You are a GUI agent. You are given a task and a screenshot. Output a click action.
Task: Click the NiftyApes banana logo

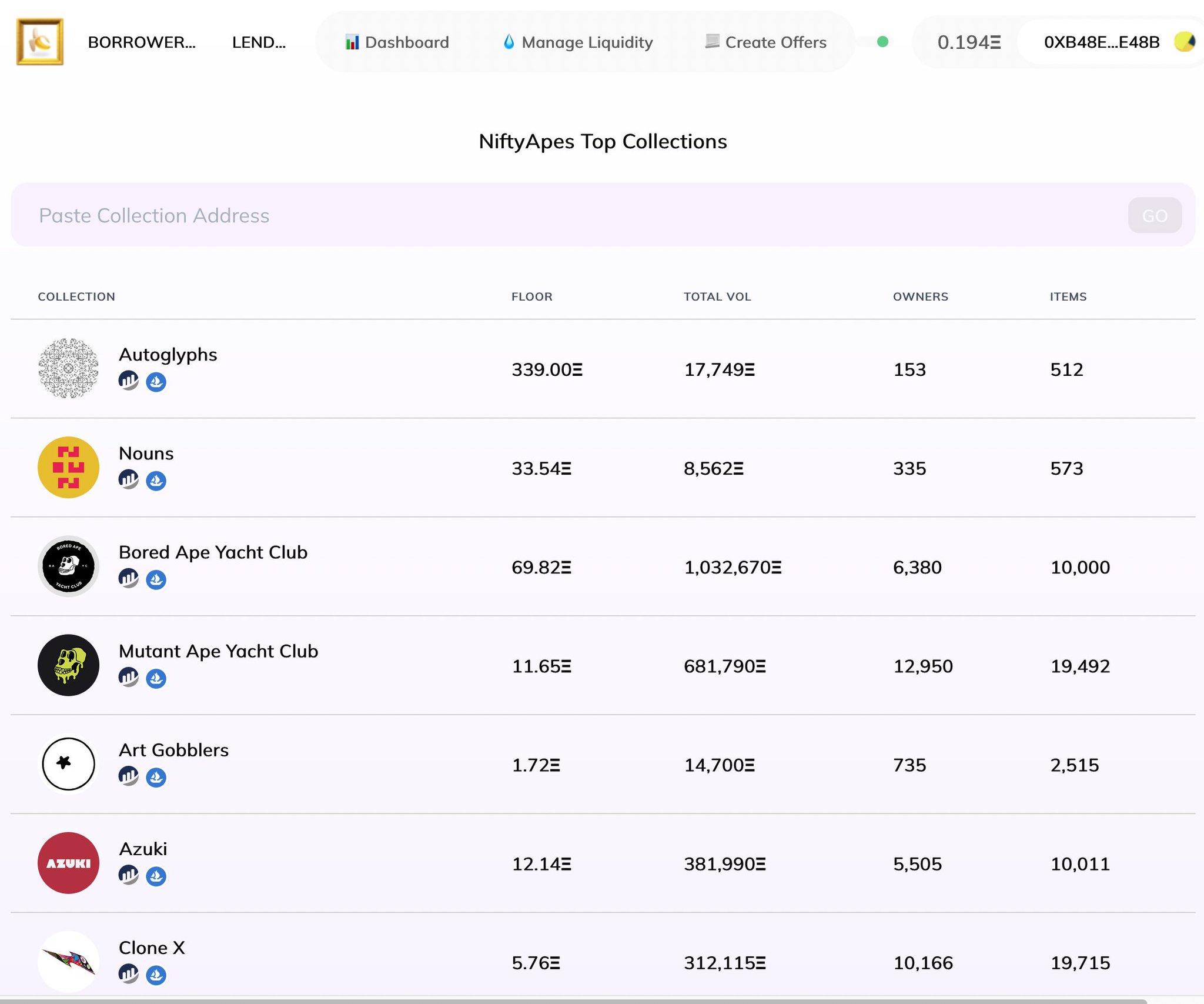pos(40,42)
